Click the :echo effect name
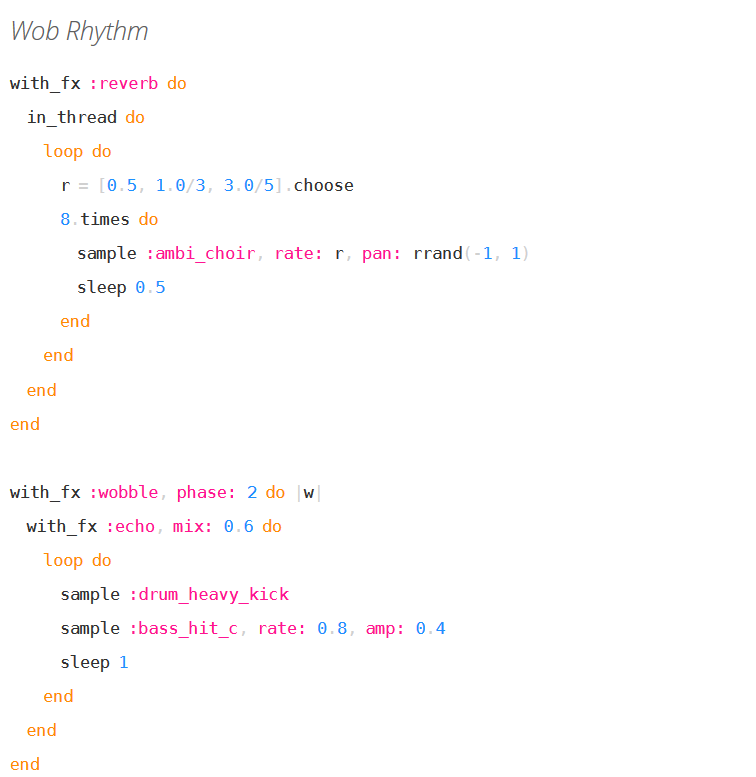 coord(132,526)
